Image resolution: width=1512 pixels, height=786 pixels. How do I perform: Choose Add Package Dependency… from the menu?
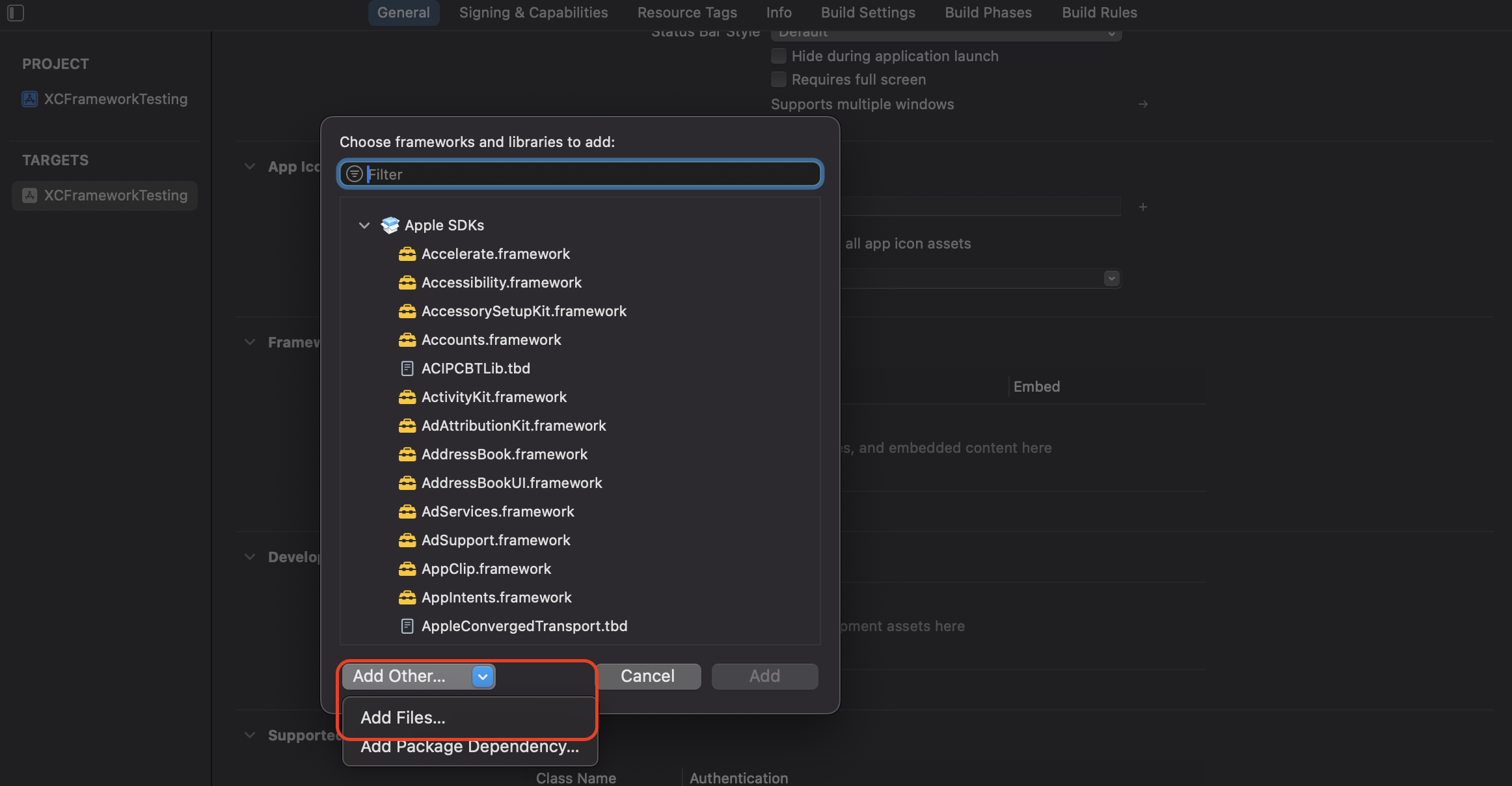coord(470,746)
